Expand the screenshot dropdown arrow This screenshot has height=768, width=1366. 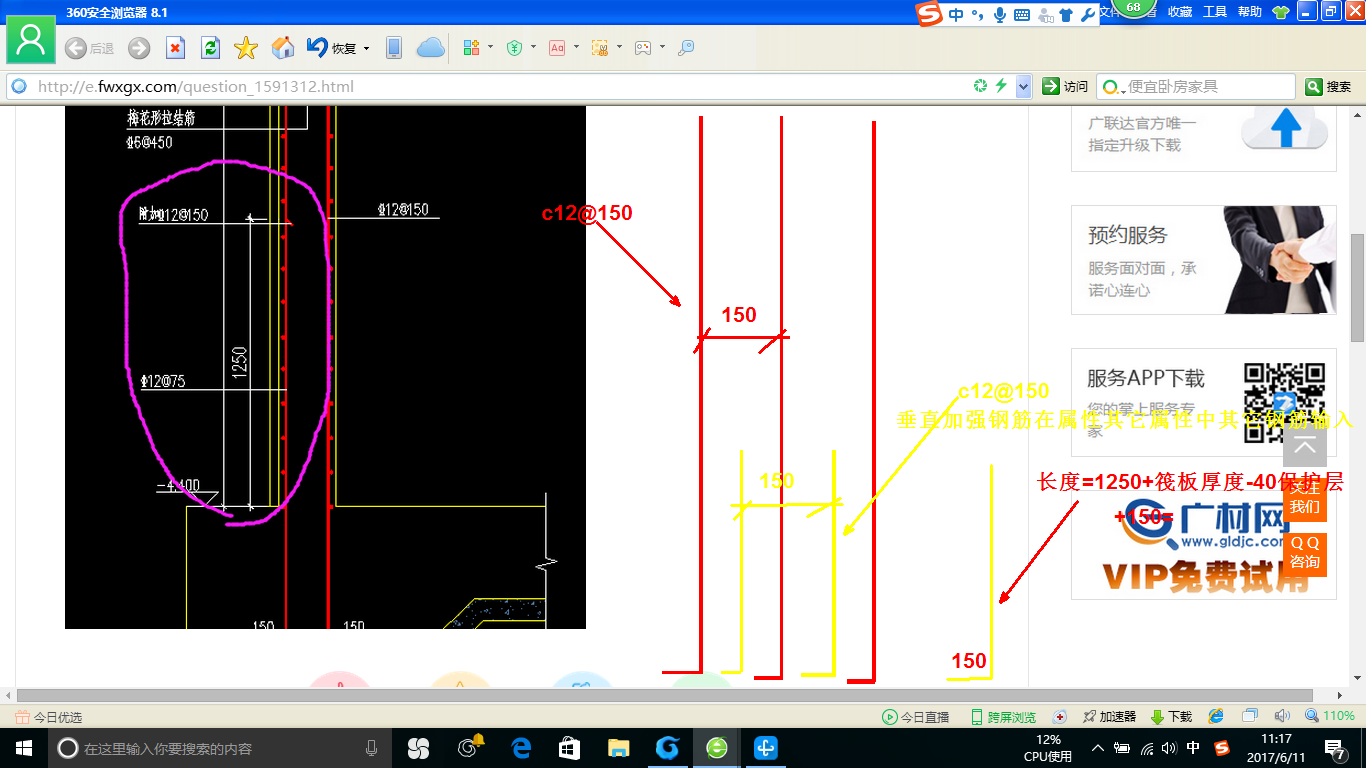(x=619, y=47)
